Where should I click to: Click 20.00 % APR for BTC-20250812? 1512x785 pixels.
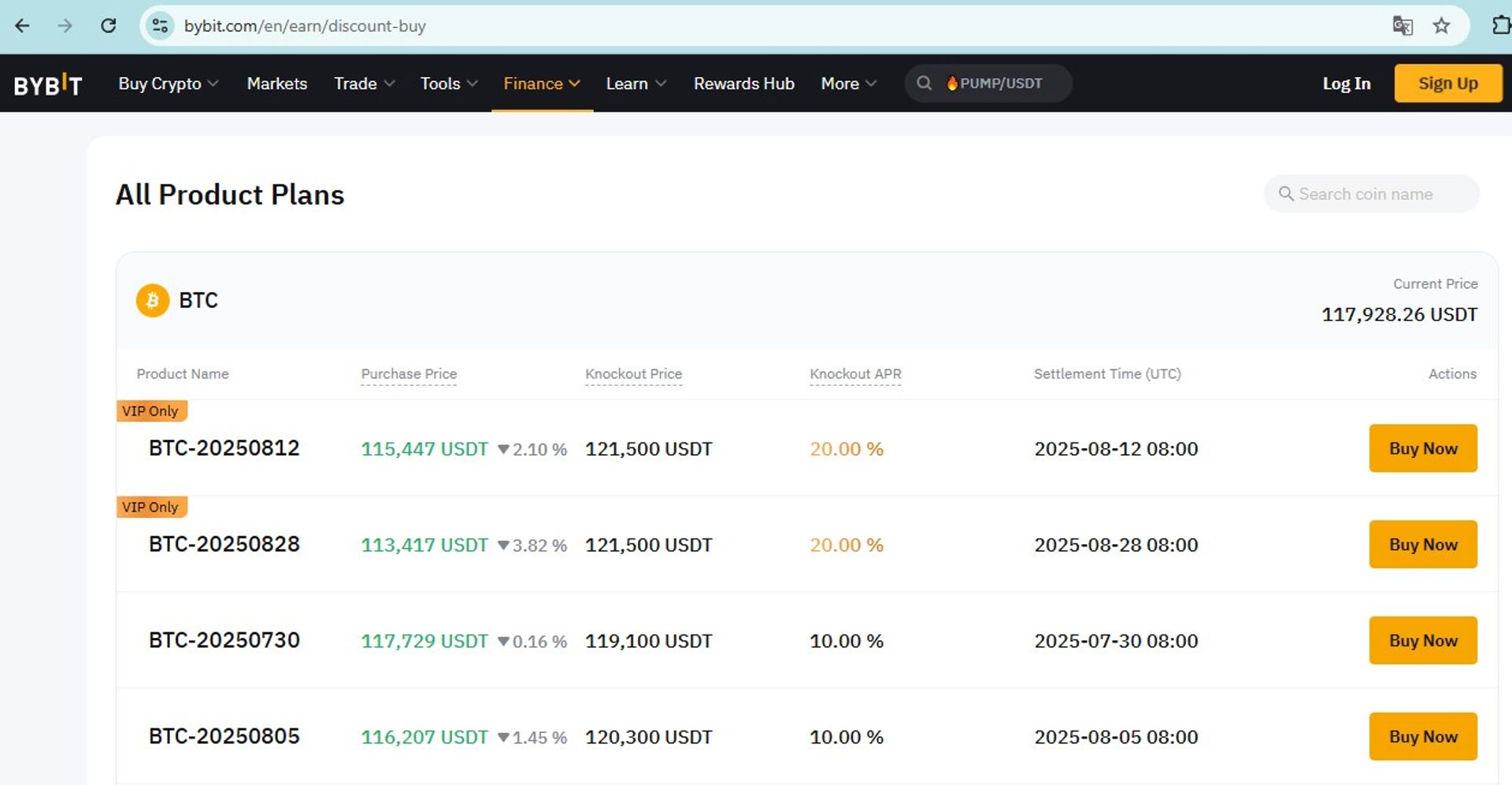(847, 449)
